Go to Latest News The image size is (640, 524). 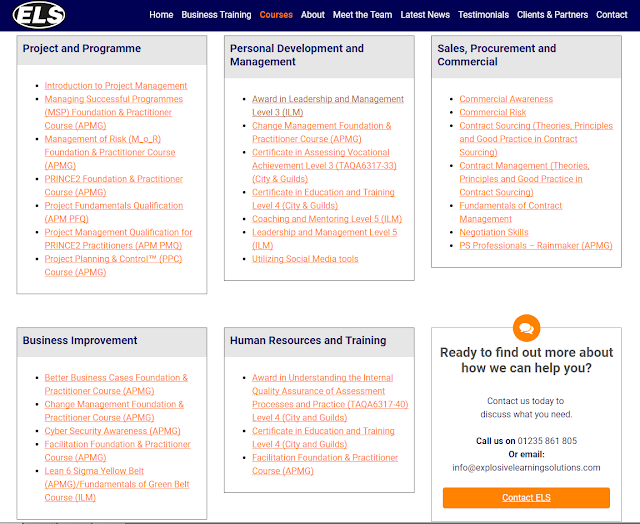click(x=425, y=15)
